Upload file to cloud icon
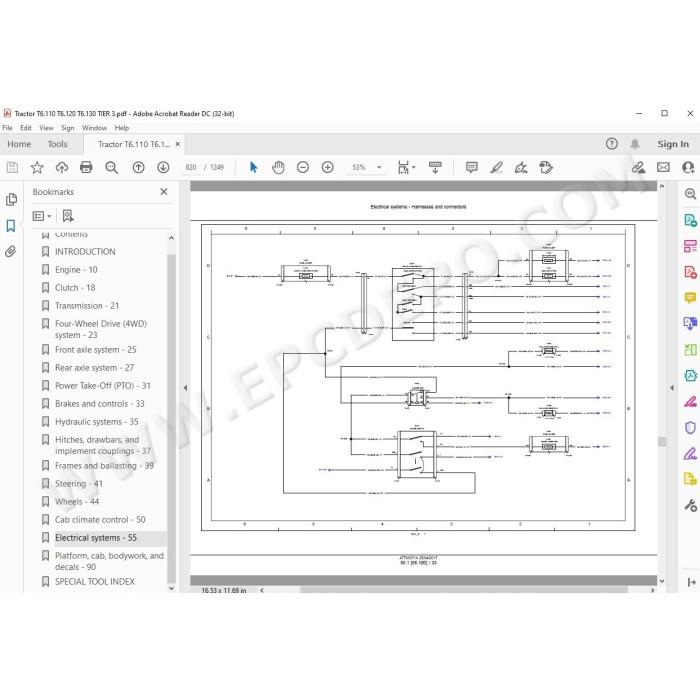The height and width of the screenshot is (700, 700). (x=62, y=167)
